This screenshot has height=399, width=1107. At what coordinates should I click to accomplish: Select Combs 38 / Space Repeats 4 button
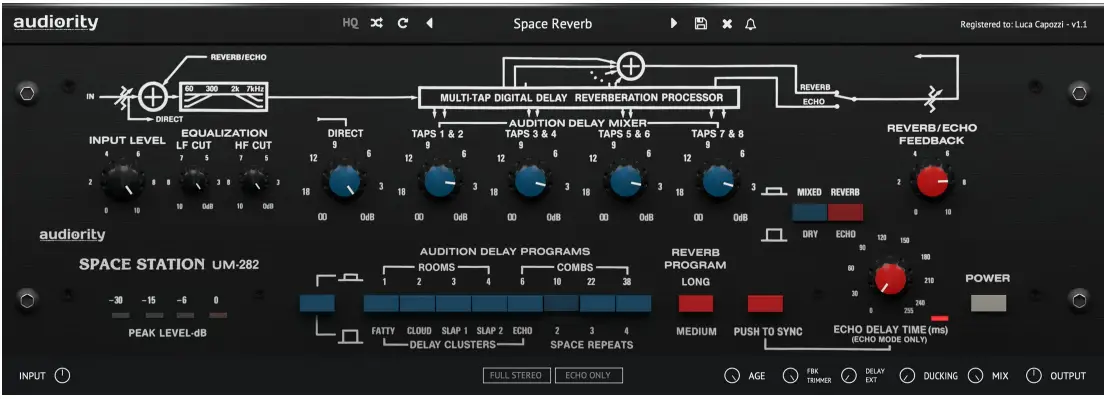633,304
